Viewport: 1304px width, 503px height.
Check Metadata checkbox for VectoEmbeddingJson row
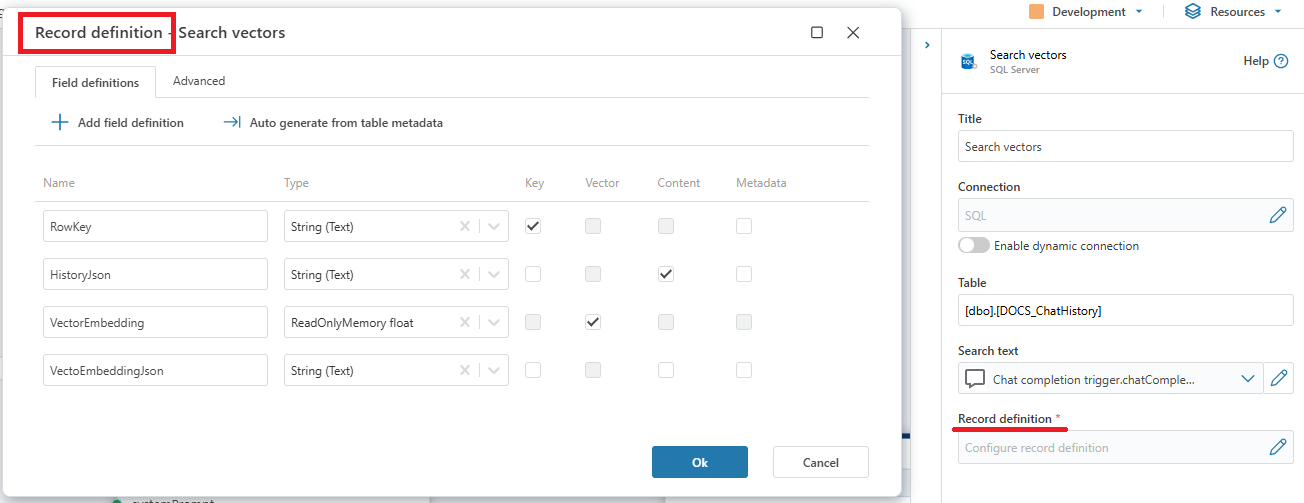744,370
